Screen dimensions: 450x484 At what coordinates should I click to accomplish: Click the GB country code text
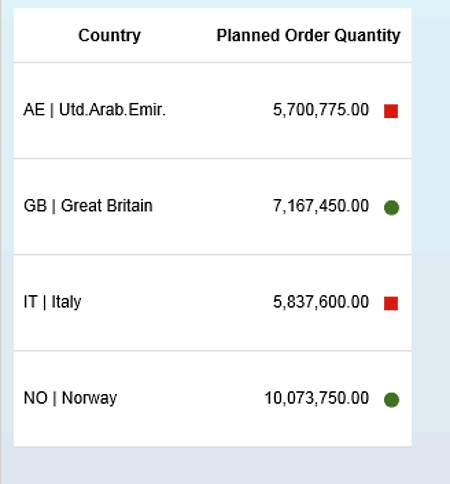point(35,206)
